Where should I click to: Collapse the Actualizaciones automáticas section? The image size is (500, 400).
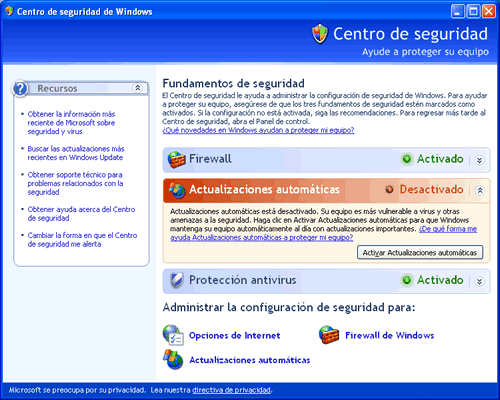[480, 190]
